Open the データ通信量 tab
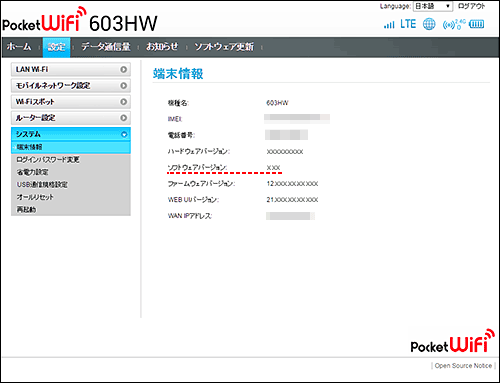This screenshot has height=383, width=500. coord(106,47)
